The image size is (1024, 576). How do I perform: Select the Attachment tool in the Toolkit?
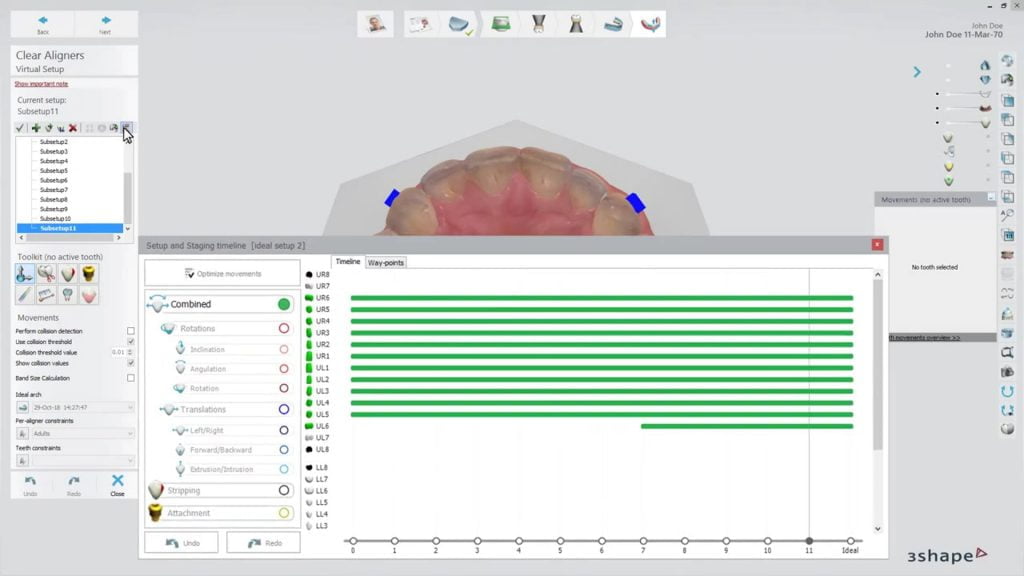click(89, 273)
